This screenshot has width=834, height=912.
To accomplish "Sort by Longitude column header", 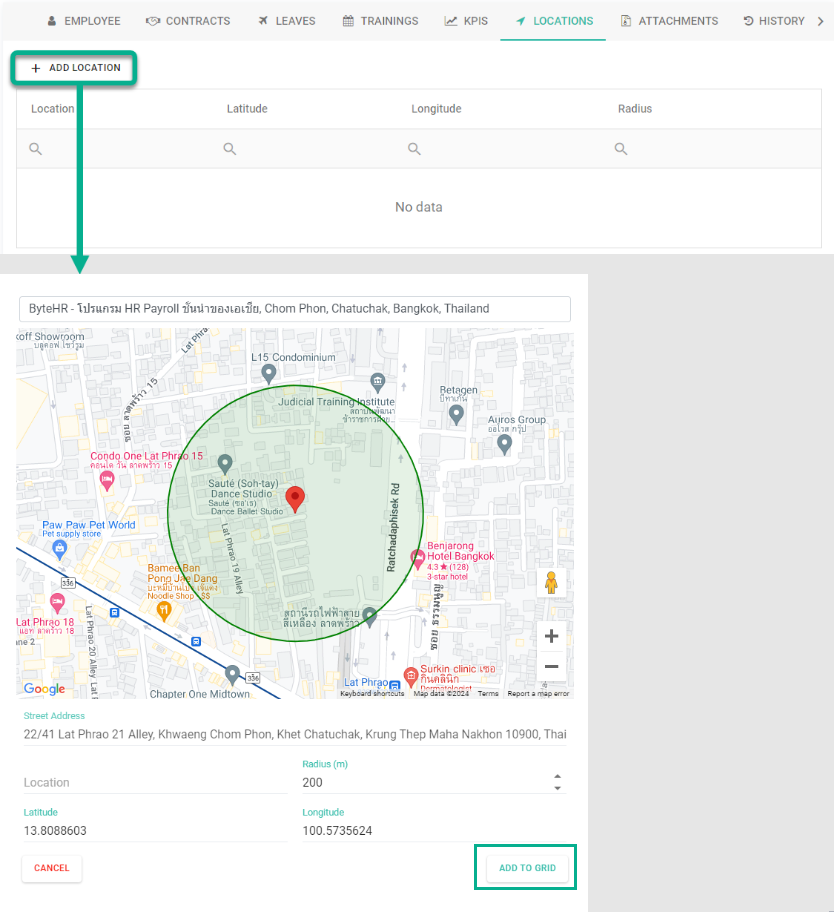I will [436, 109].
